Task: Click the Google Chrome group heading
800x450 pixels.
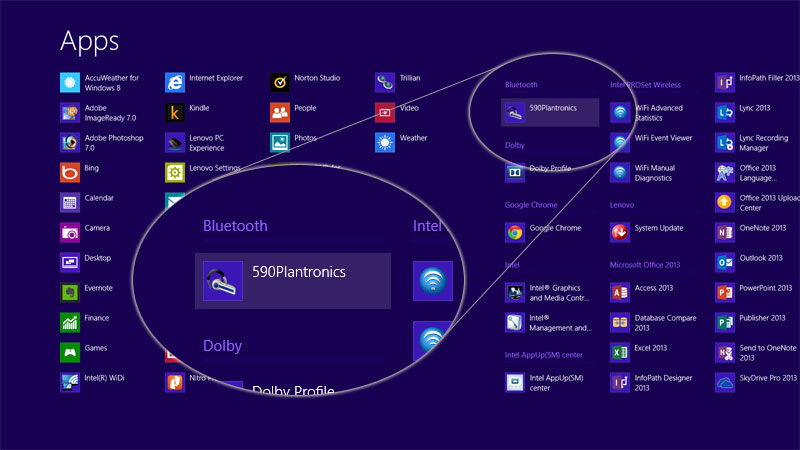Action: pyautogui.click(x=531, y=205)
